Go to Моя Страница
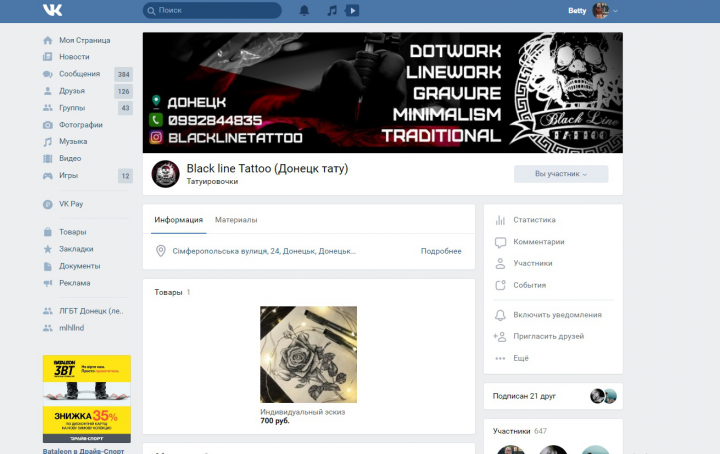720x454 pixels. click(x=84, y=40)
